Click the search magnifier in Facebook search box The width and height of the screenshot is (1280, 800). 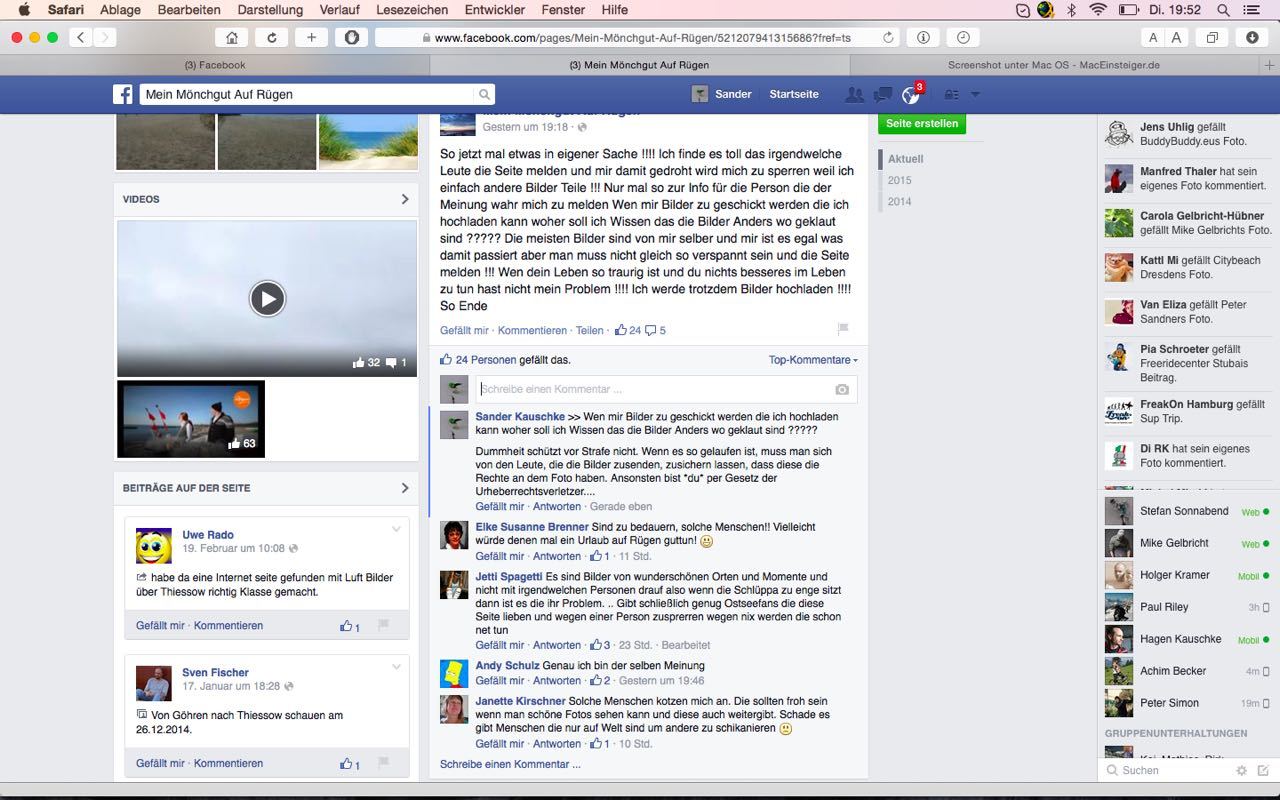(x=484, y=94)
